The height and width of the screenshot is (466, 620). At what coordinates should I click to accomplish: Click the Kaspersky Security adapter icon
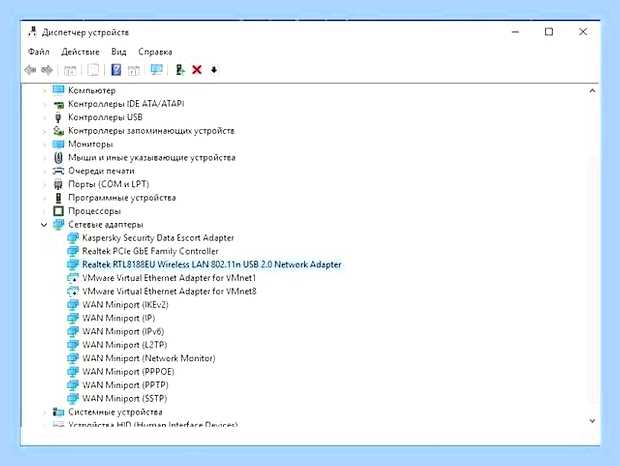[x=73, y=238]
